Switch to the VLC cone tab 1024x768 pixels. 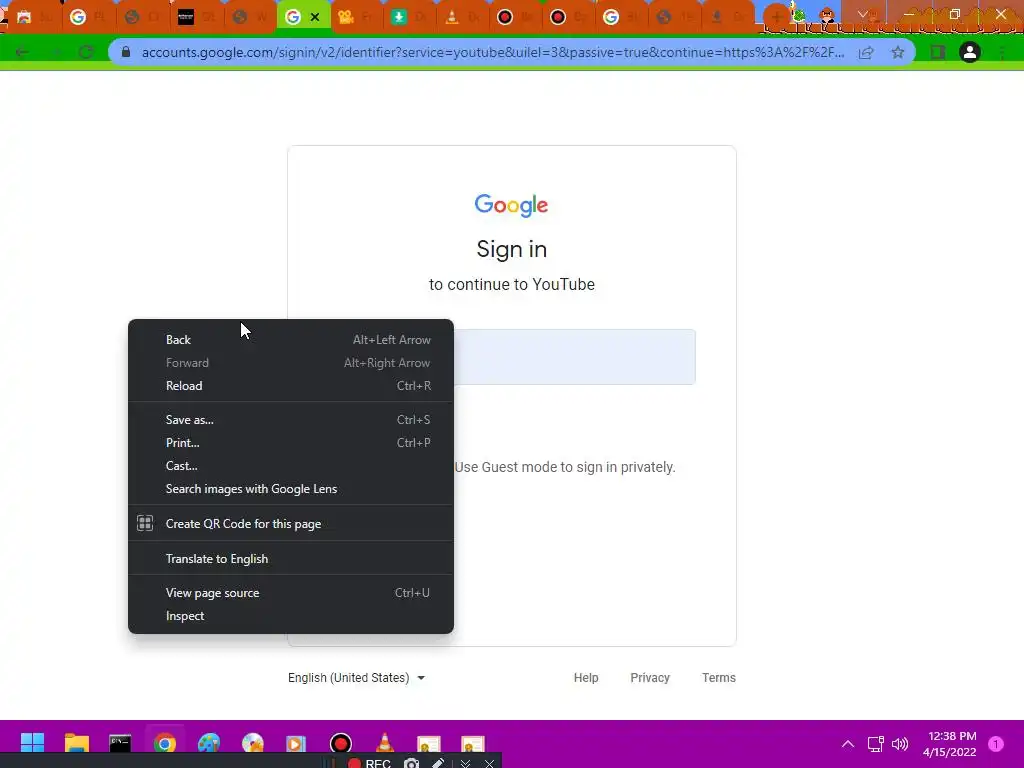[463, 17]
